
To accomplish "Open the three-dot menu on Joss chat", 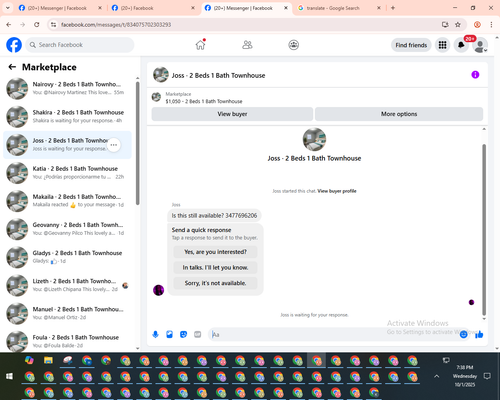I will click(x=114, y=145).
